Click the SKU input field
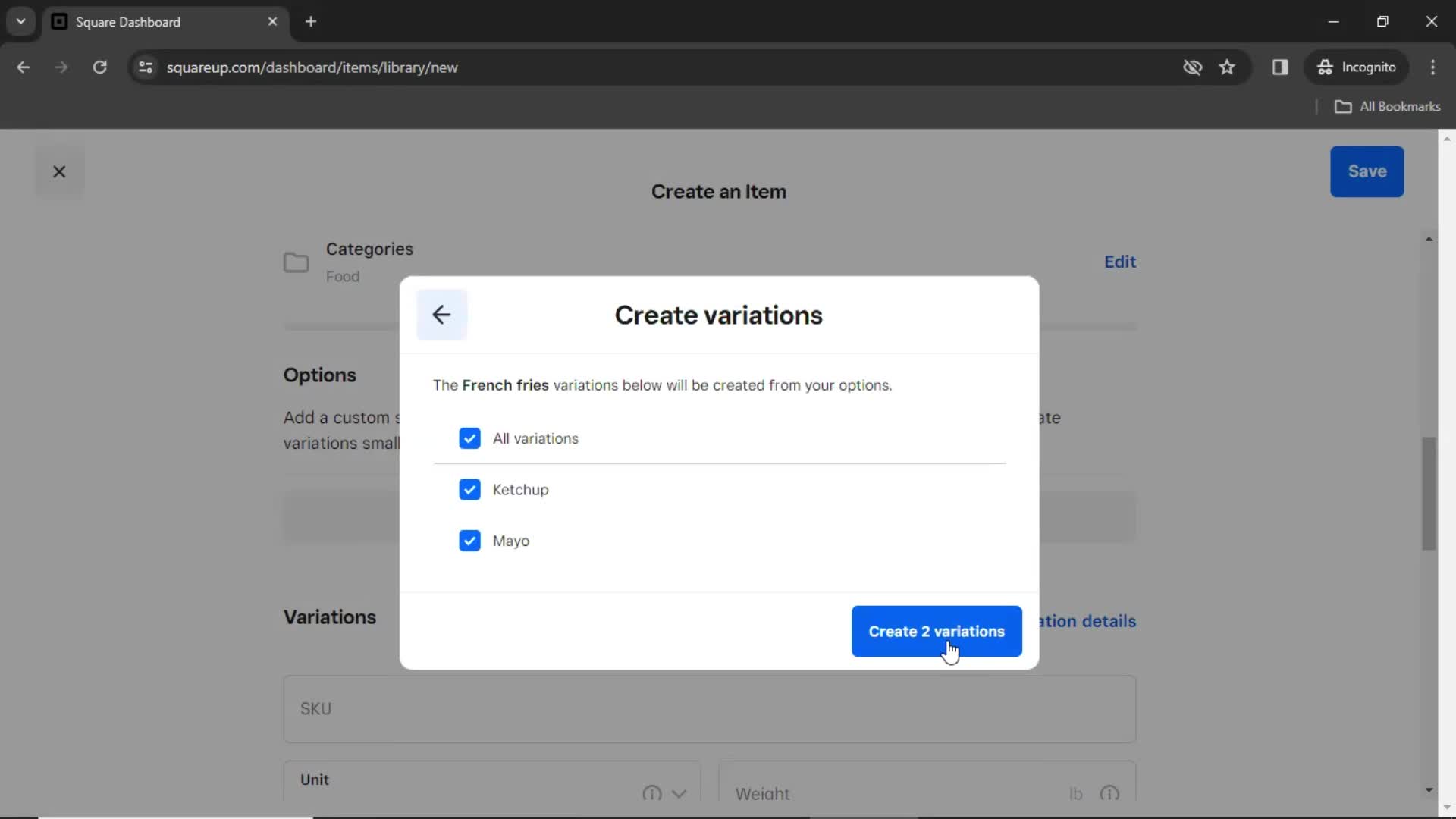 point(709,709)
